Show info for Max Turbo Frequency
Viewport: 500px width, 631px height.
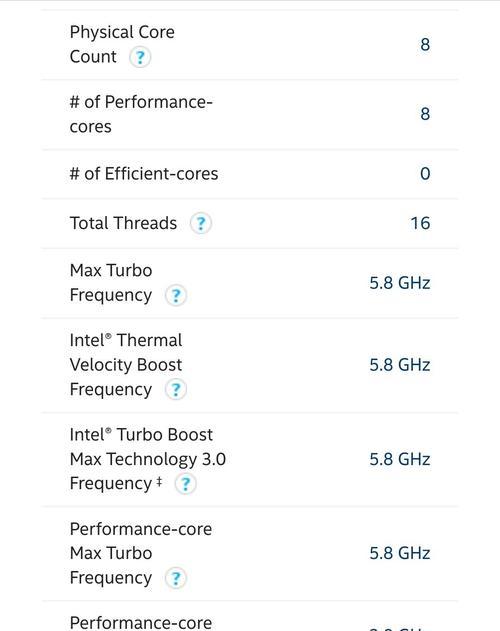tap(176, 295)
